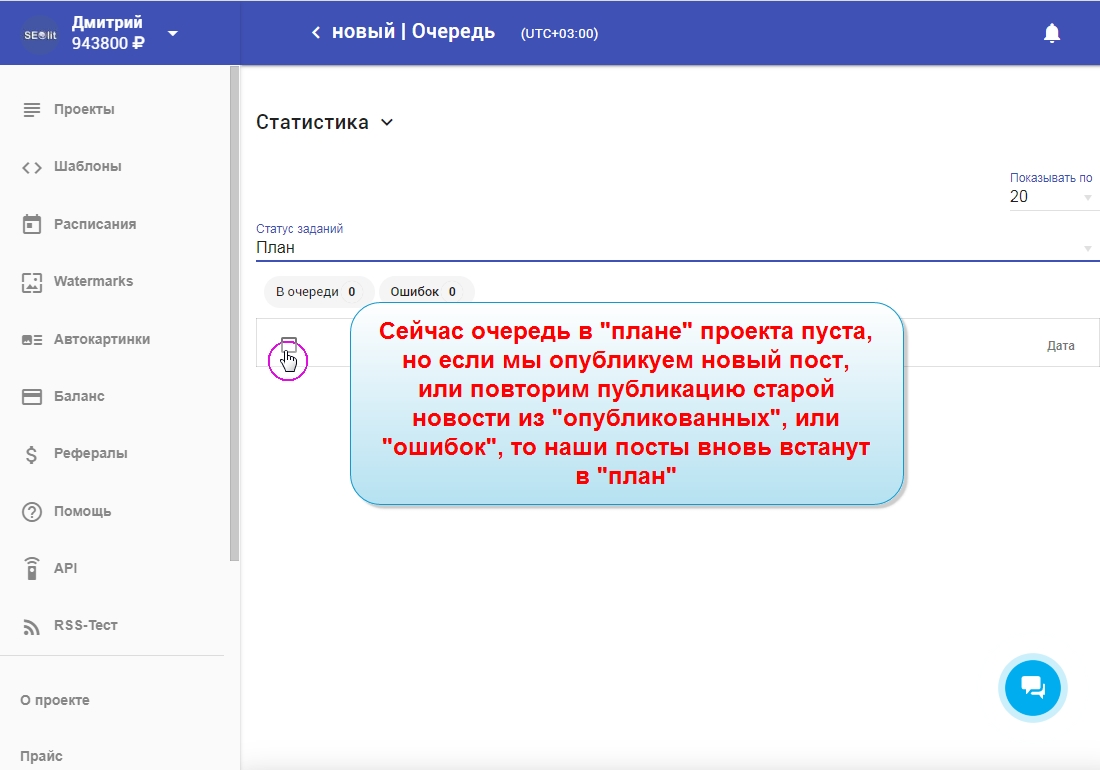The width and height of the screenshot is (1100, 770).
Task: Click the Рефералы dollar sign icon
Action: click(x=32, y=454)
